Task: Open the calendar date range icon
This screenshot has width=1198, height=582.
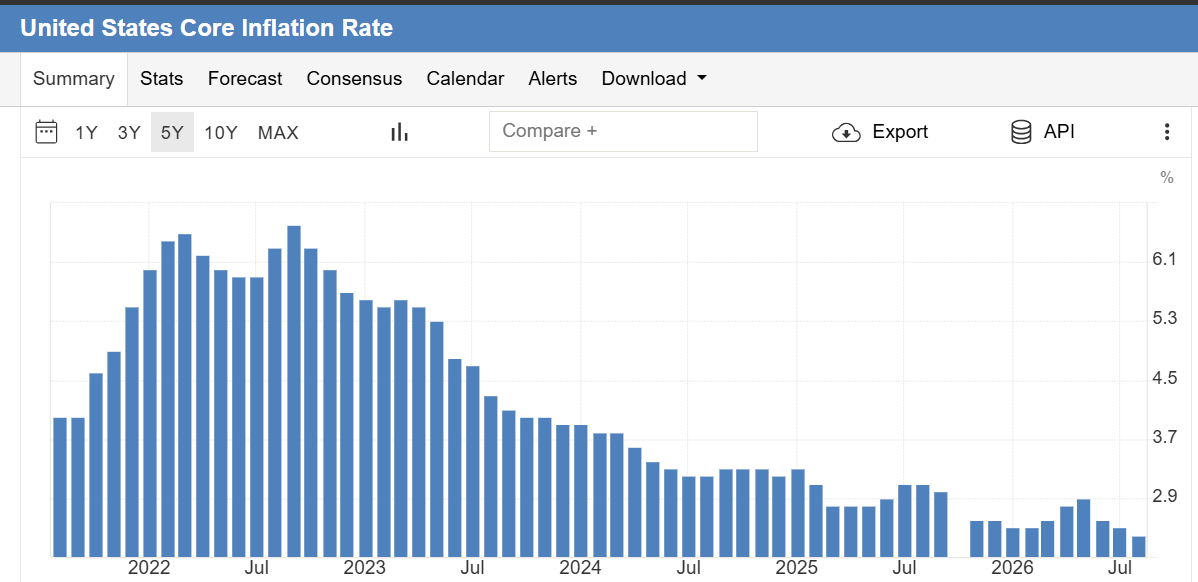Action: [47, 132]
